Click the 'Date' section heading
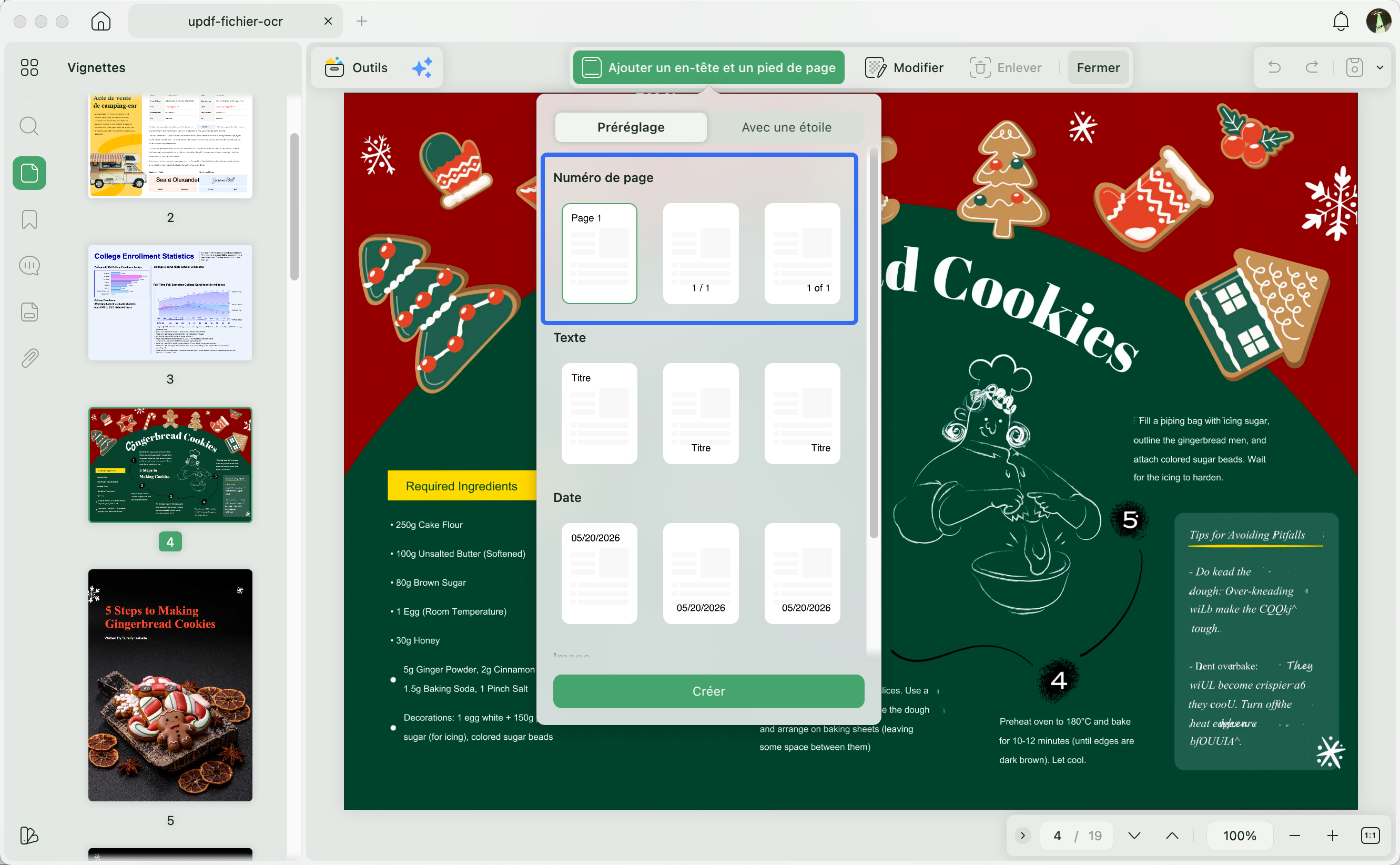 point(567,497)
